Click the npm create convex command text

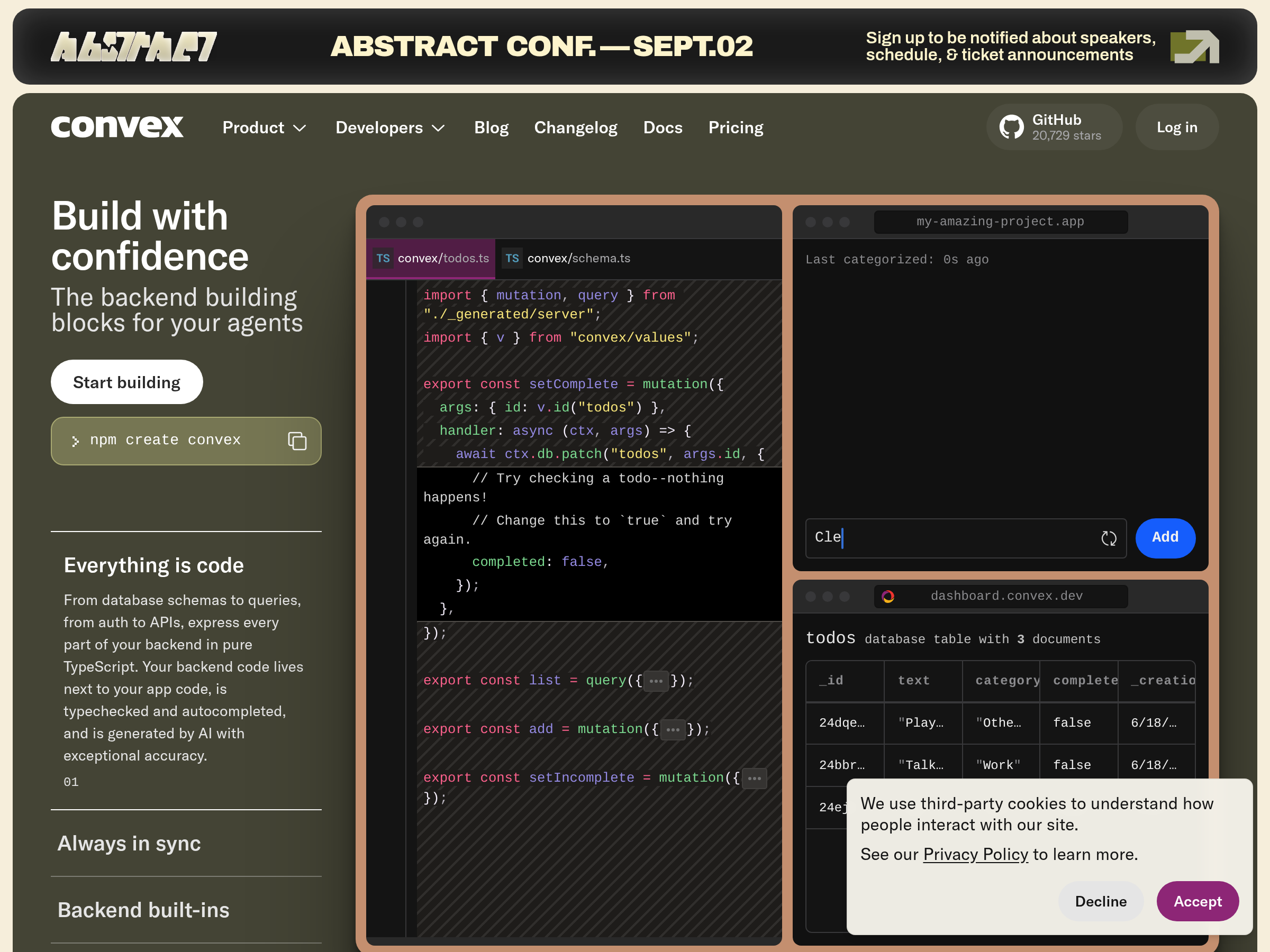pyautogui.click(x=165, y=440)
